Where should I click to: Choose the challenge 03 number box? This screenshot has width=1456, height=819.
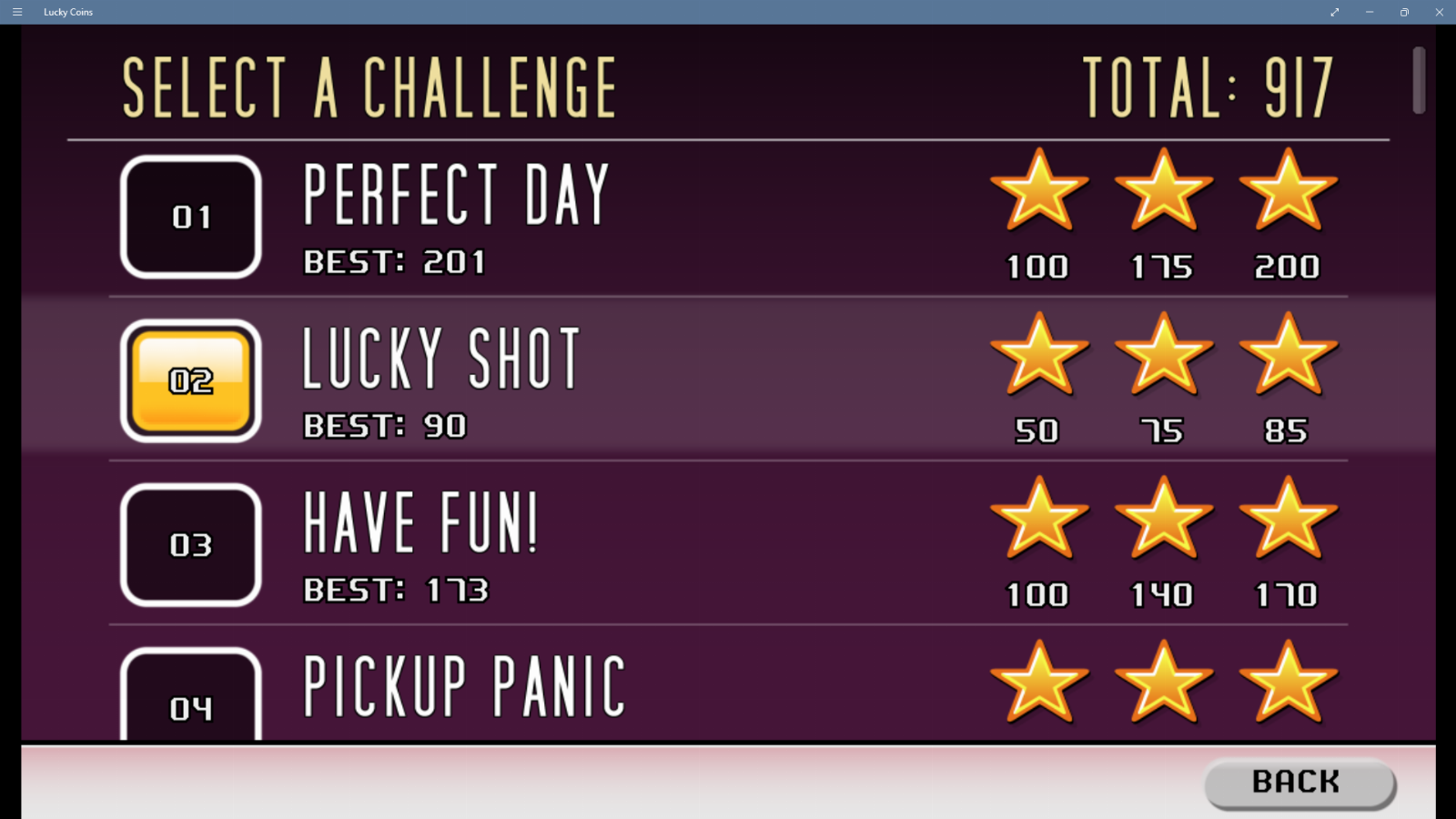pos(191,544)
